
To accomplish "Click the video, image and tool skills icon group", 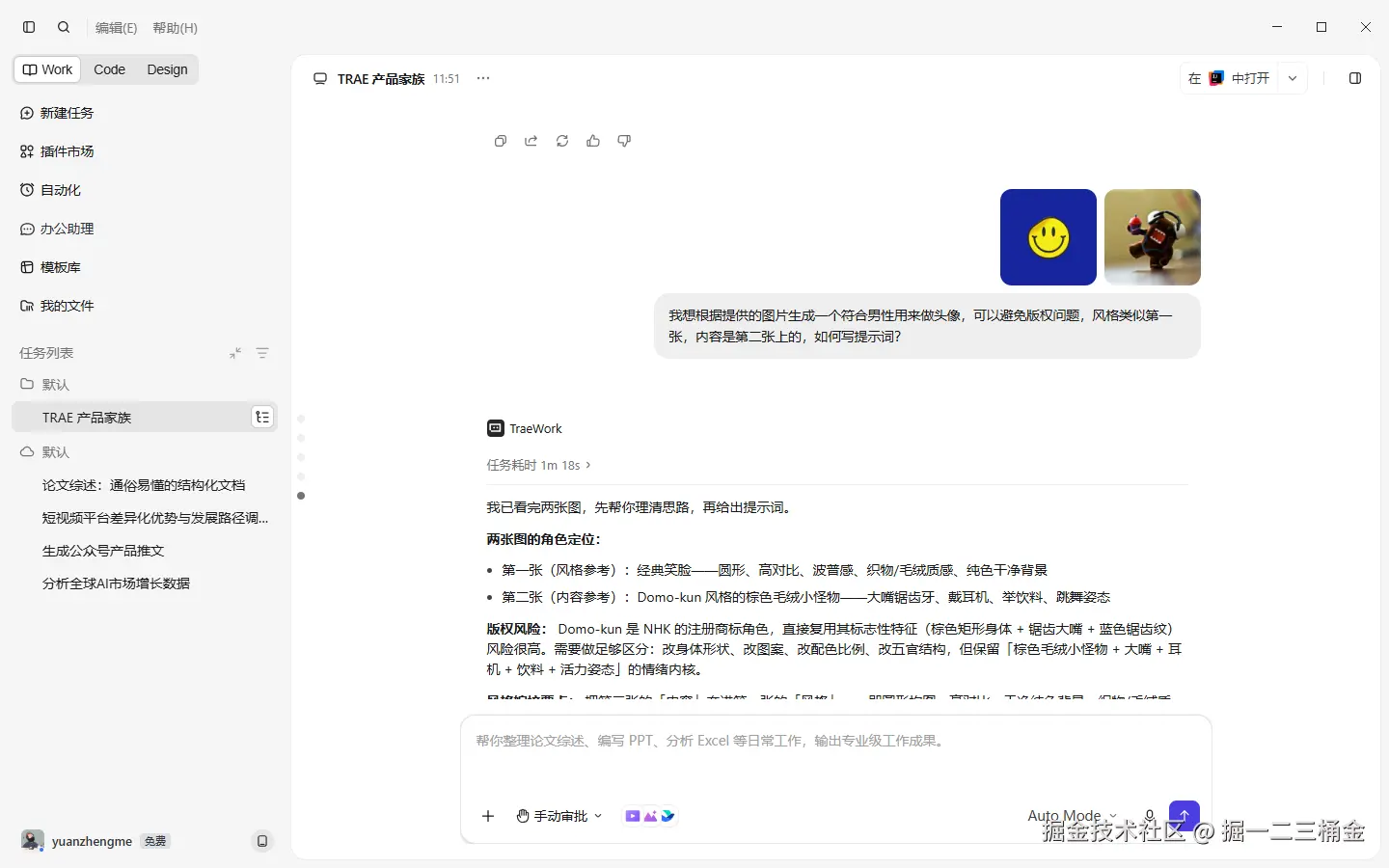I will click(650, 816).
